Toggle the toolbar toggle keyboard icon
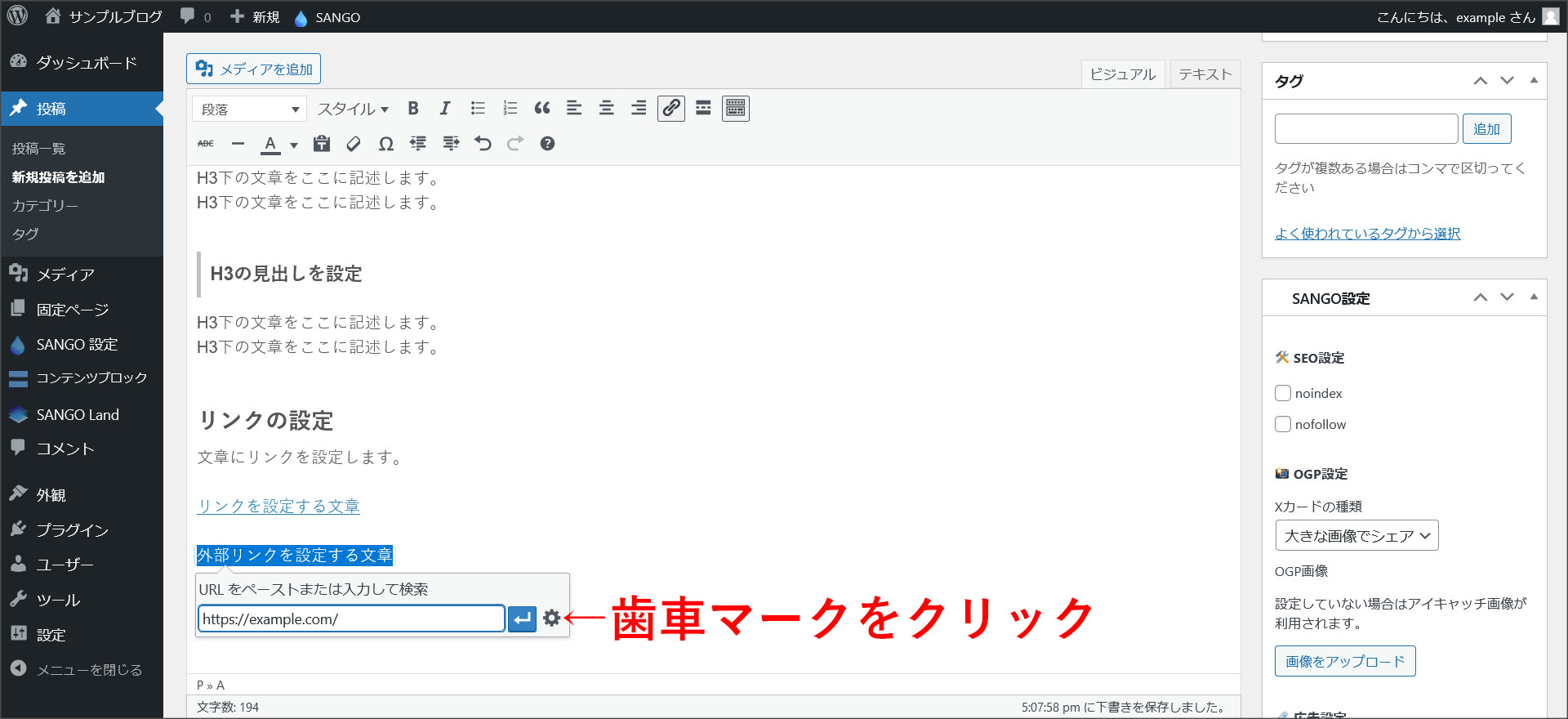The image size is (1568, 719). coord(736,109)
